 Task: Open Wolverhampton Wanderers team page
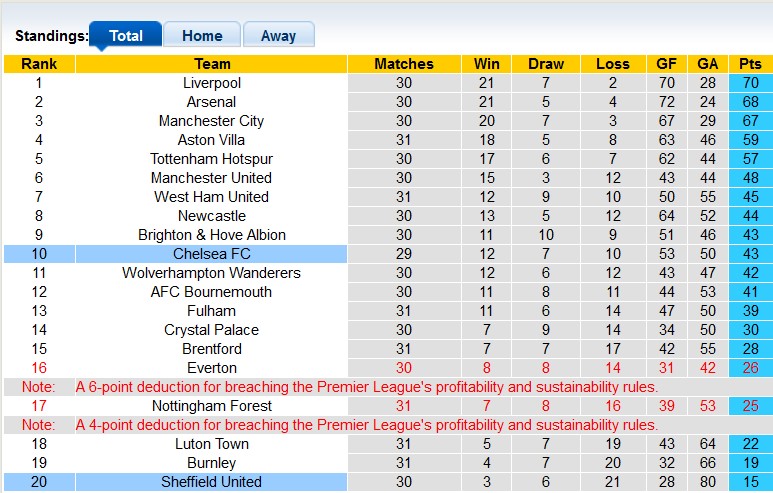212,273
